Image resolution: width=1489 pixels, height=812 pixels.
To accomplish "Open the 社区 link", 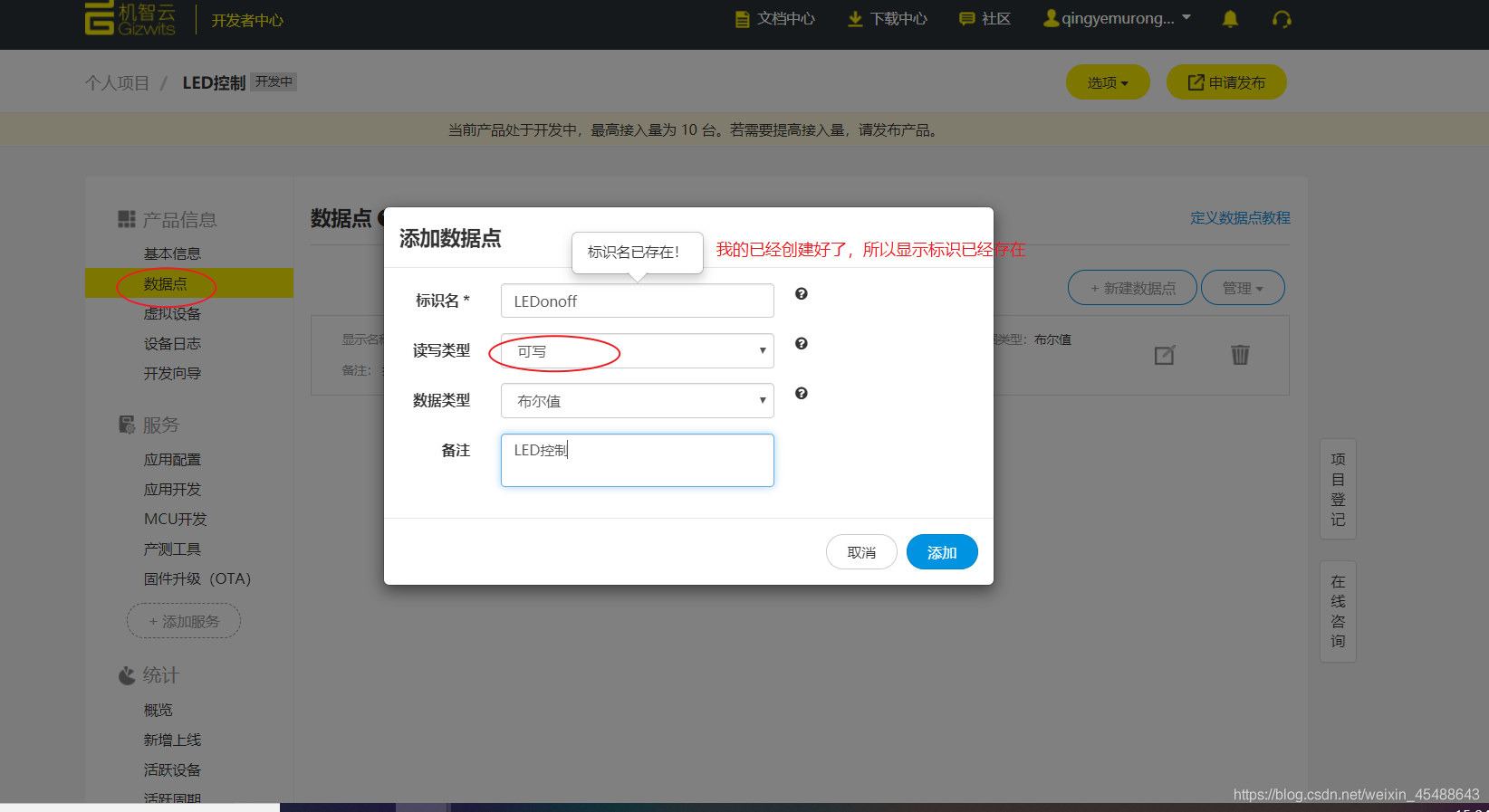I will tap(996, 19).
